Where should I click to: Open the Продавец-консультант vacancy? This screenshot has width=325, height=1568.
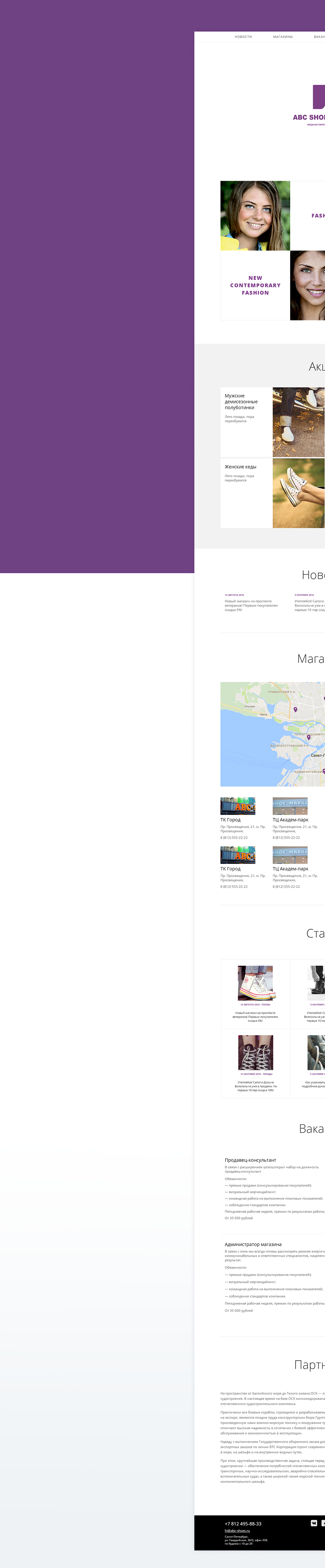(x=250, y=1160)
